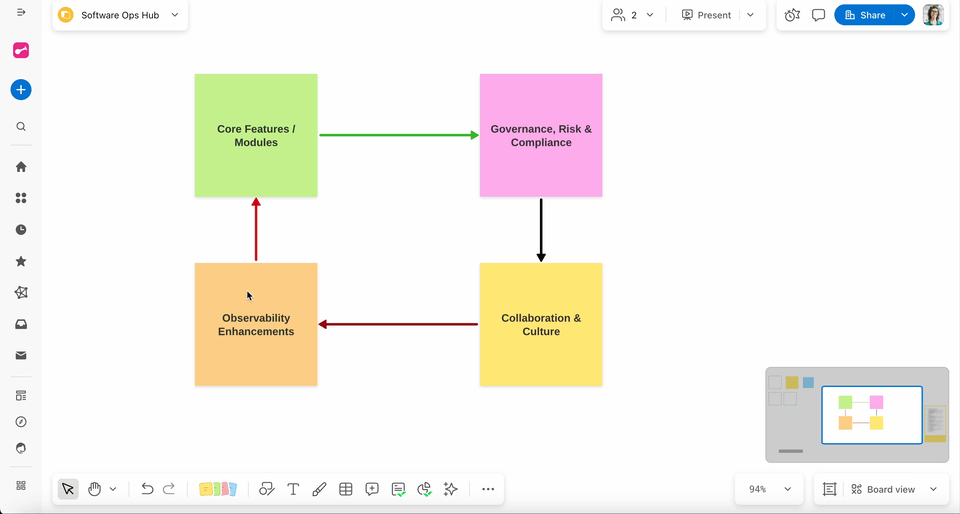Open the user profile avatar menu
The height and width of the screenshot is (514, 960).
click(x=933, y=15)
